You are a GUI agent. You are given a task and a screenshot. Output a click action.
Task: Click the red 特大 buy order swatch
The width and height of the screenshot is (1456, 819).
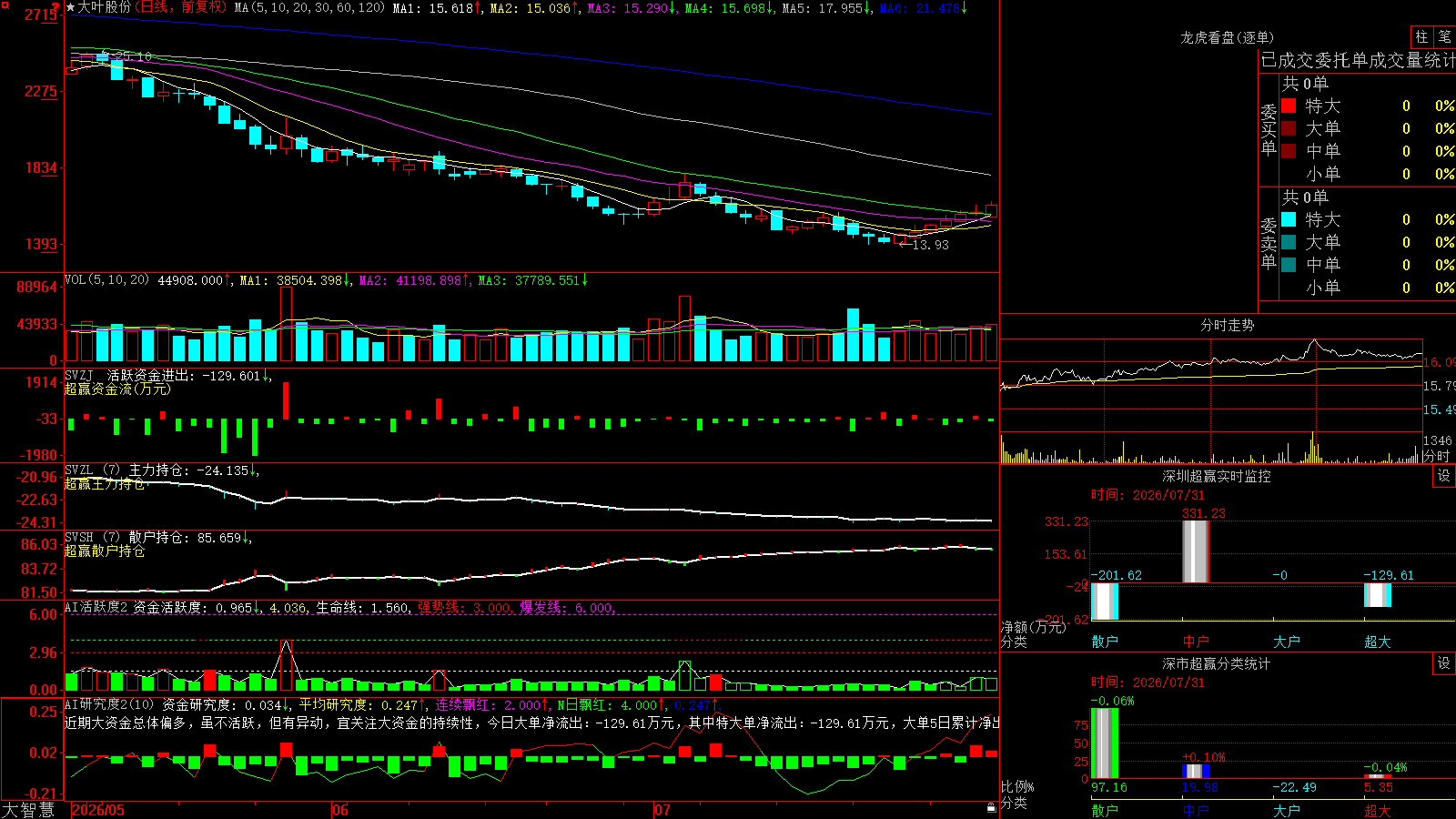[1289, 106]
